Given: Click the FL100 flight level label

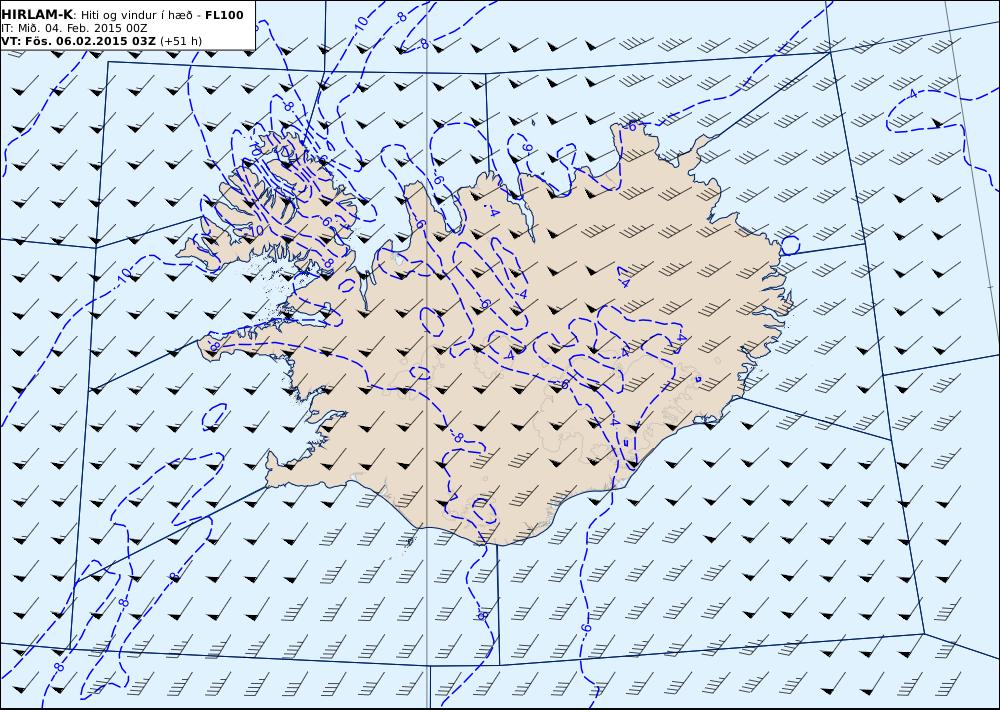Looking at the screenshot, I should 224,15.
